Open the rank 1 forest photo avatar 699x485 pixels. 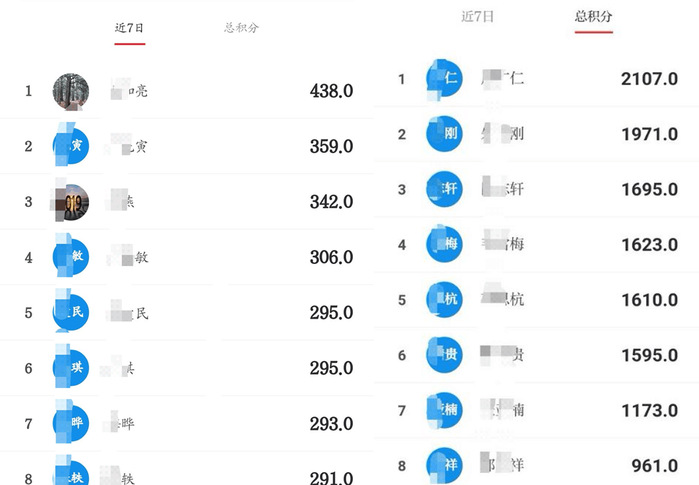[x=71, y=91]
